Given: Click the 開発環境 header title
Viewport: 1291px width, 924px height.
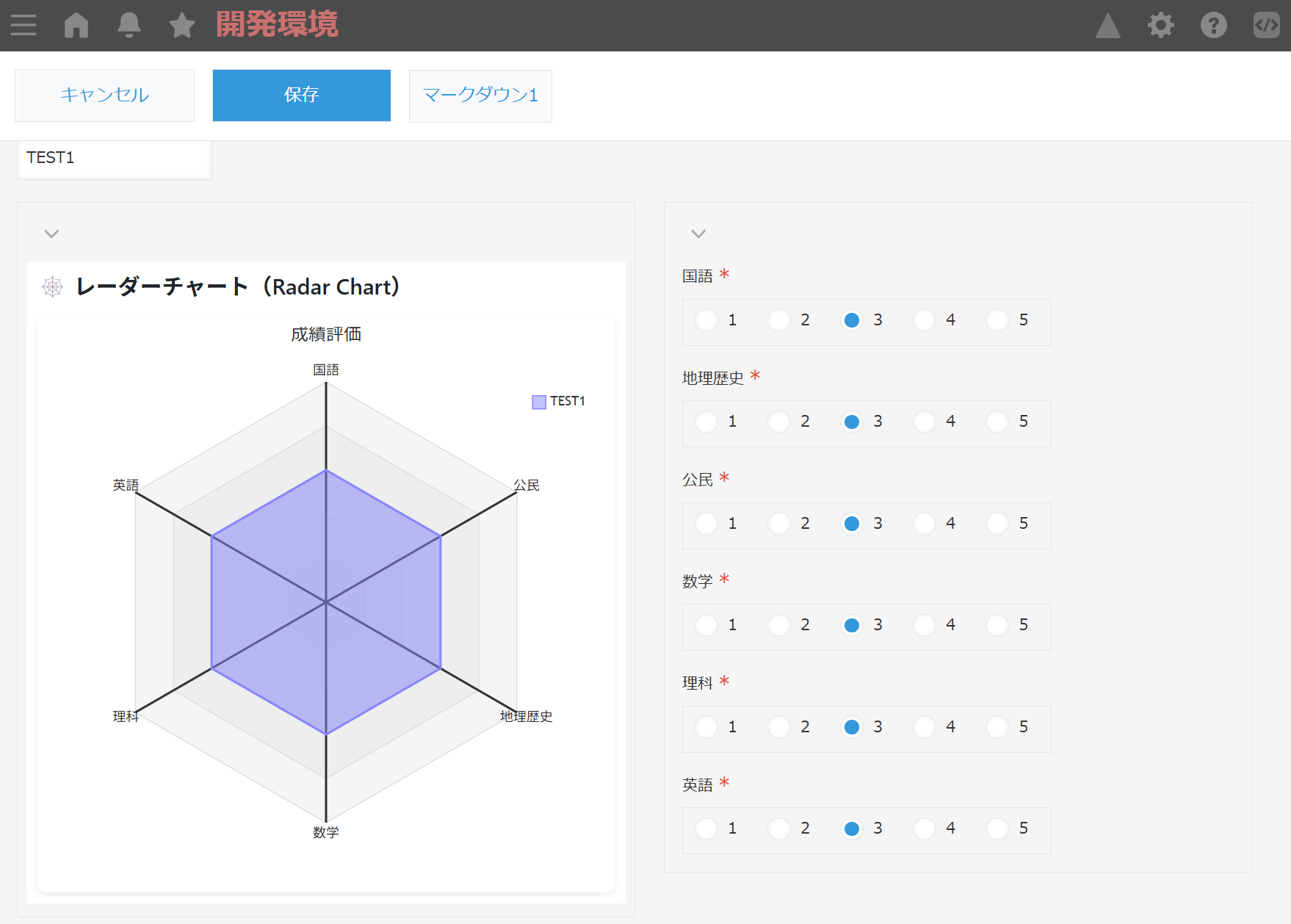Looking at the screenshot, I should (277, 25).
